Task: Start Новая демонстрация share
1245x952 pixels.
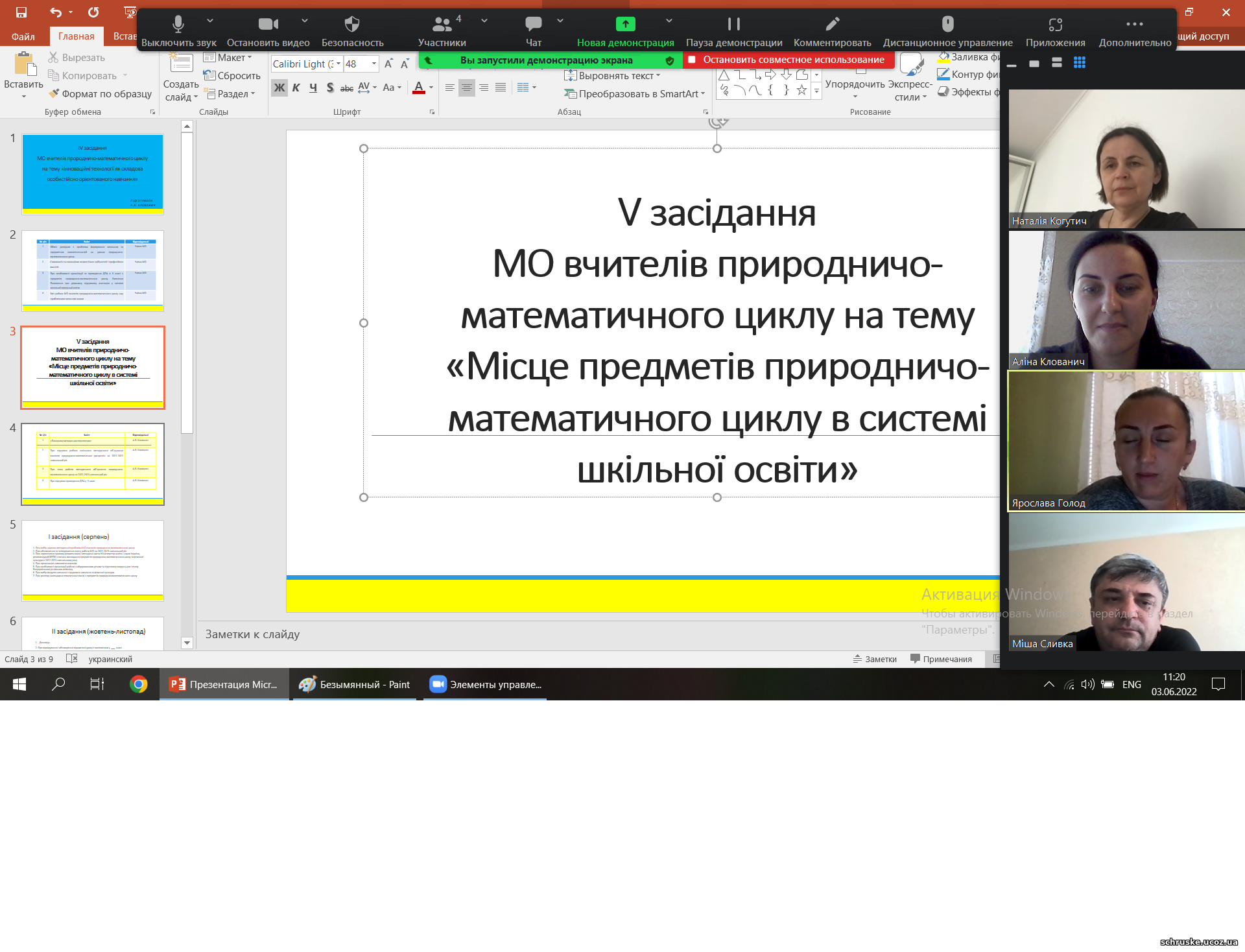Action: [625, 30]
